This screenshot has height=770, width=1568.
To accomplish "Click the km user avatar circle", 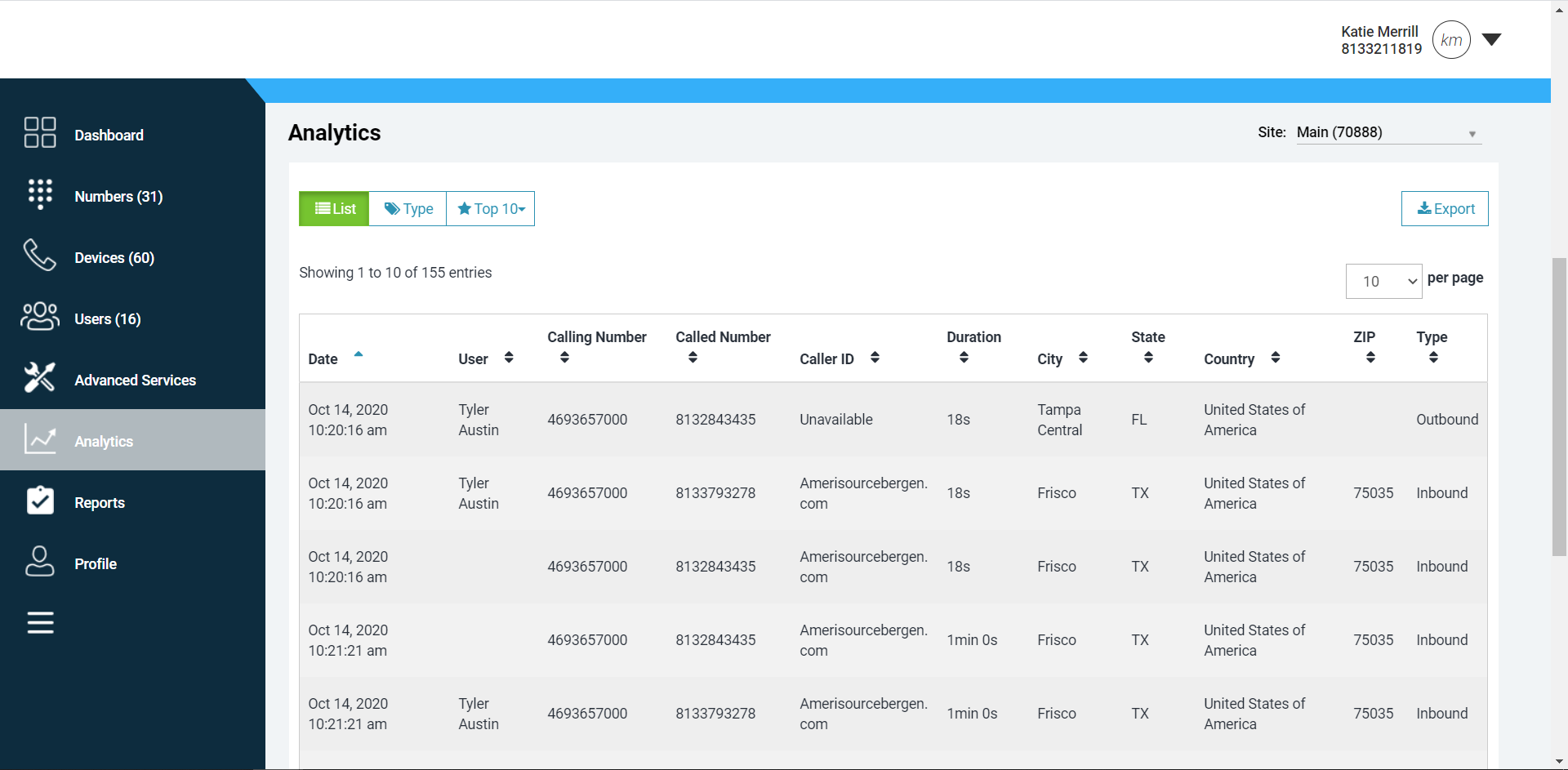I will click(x=1451, y=40).
